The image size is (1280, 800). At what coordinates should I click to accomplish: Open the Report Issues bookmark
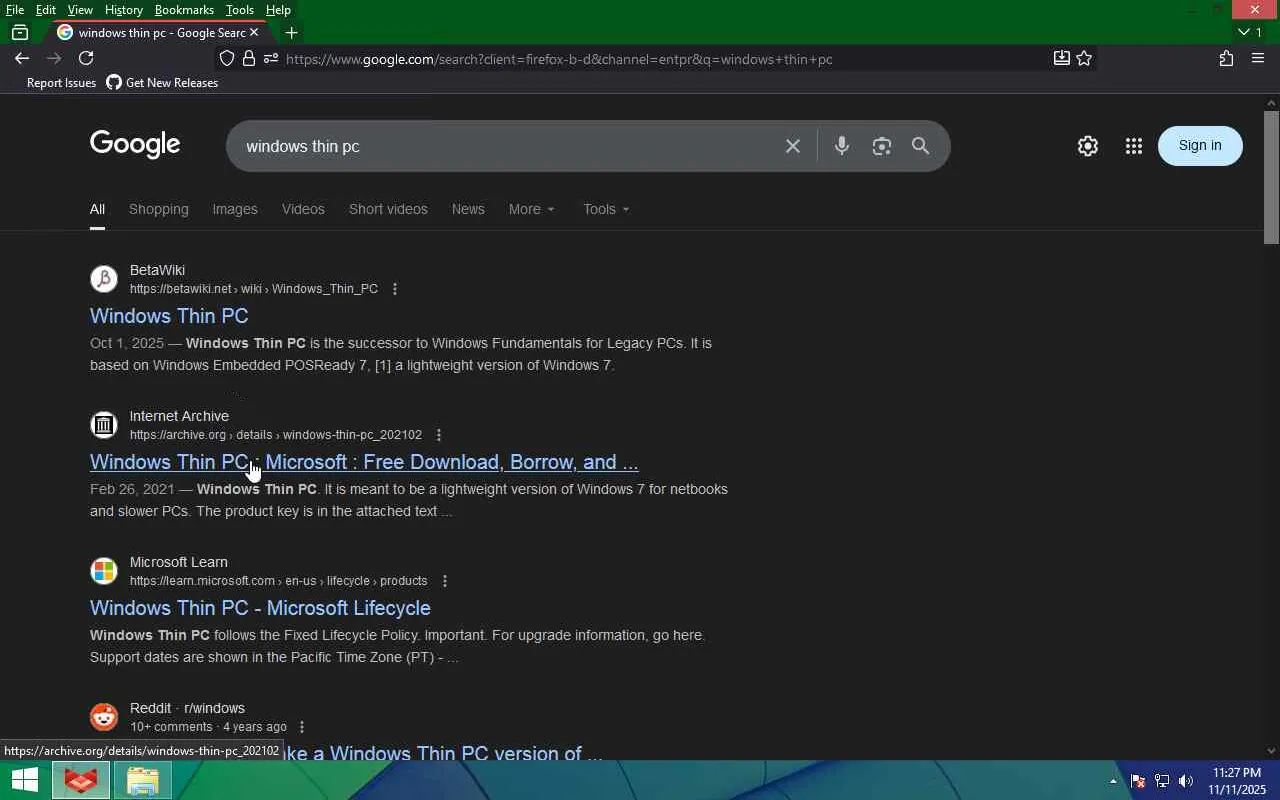click(61, 83)
